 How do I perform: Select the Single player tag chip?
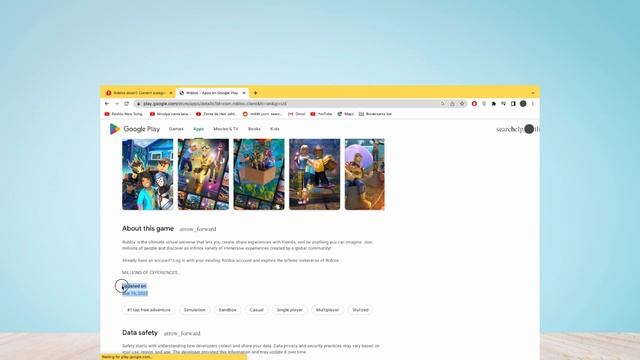point(290,310)
